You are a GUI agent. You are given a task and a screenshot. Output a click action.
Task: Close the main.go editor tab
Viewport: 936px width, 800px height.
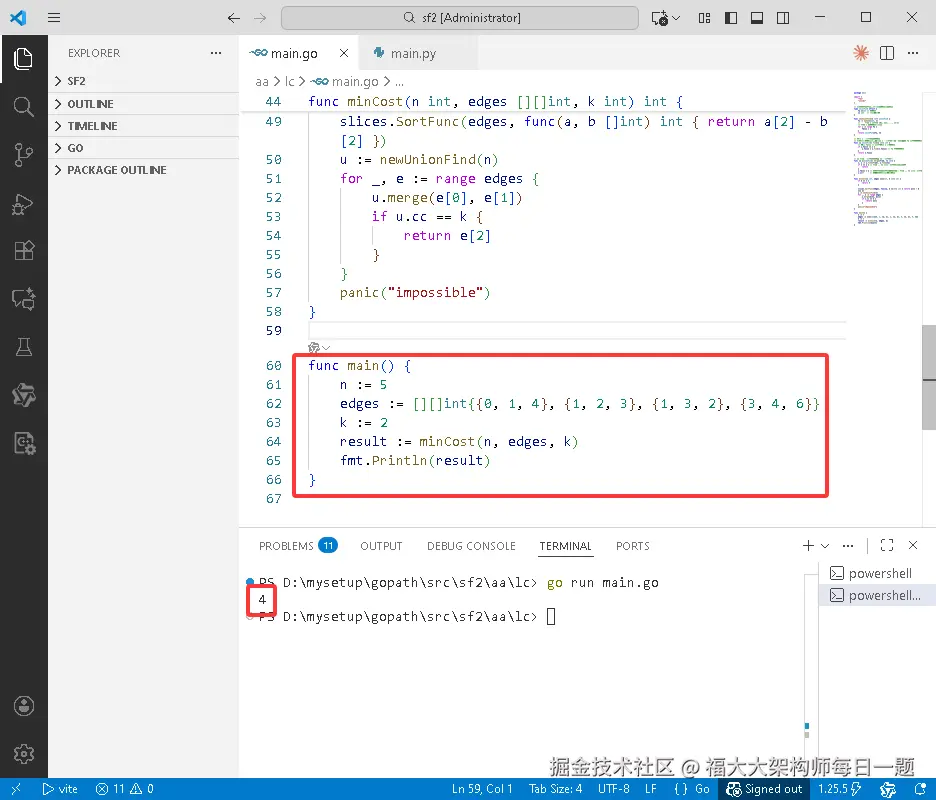point(344,53)
